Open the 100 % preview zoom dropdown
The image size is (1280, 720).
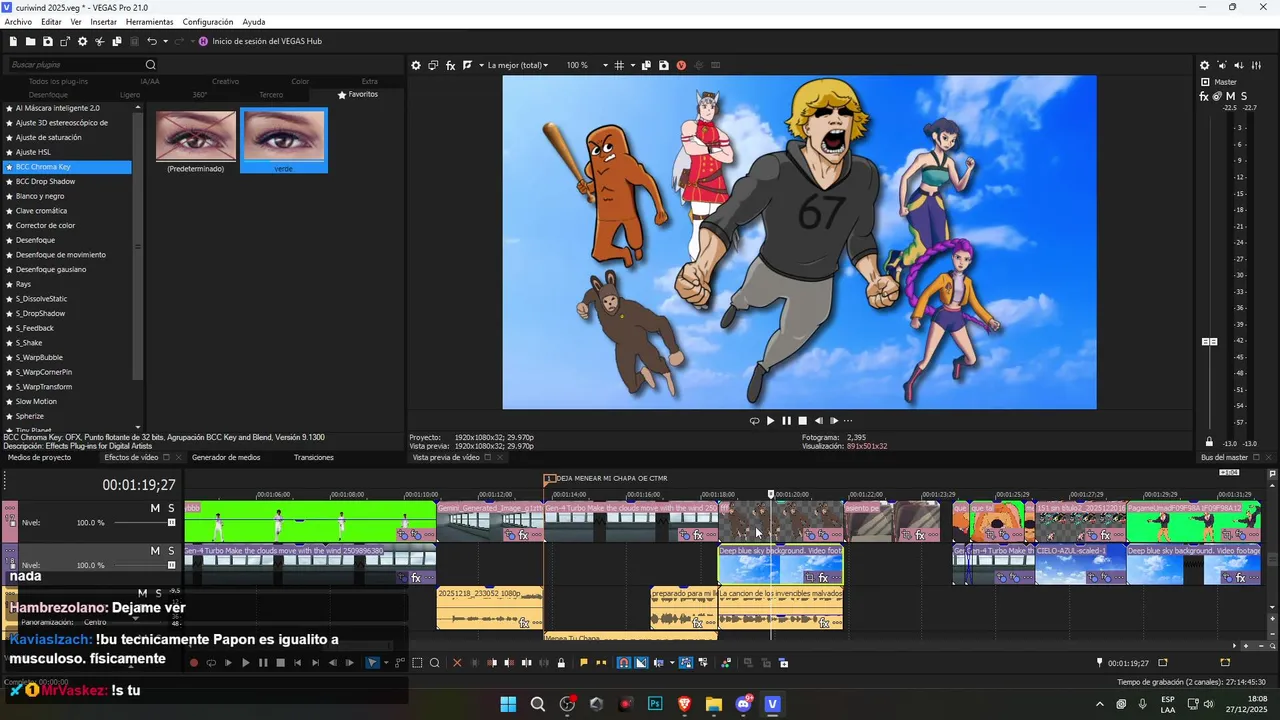click(x=588, y=65)
